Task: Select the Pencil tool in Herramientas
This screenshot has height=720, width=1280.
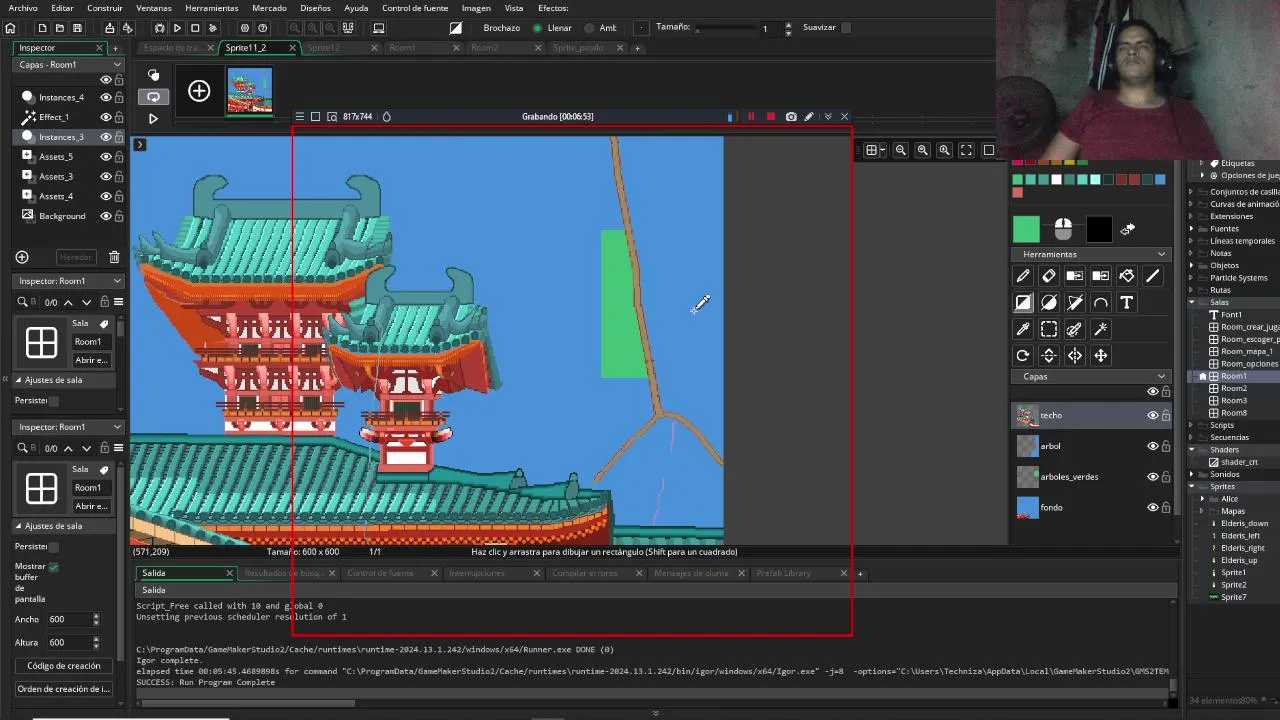Action: [x=1023, y=276]
